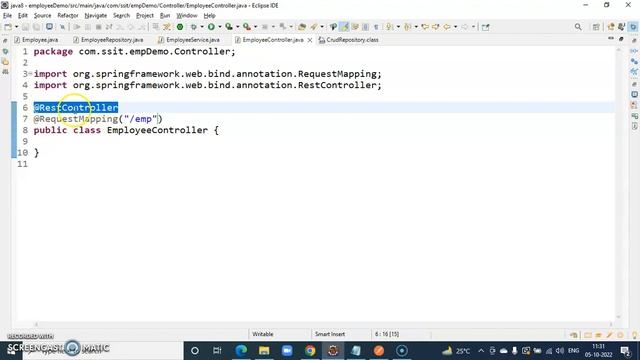Expand the Back history dropdown
This screenshot has width=640, height=360.
(456, 27)
